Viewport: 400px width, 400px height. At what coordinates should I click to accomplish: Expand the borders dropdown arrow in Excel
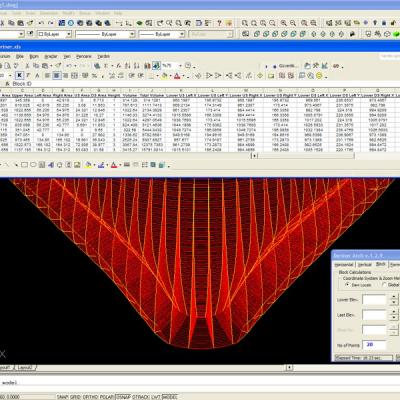(x=157, y=76)
